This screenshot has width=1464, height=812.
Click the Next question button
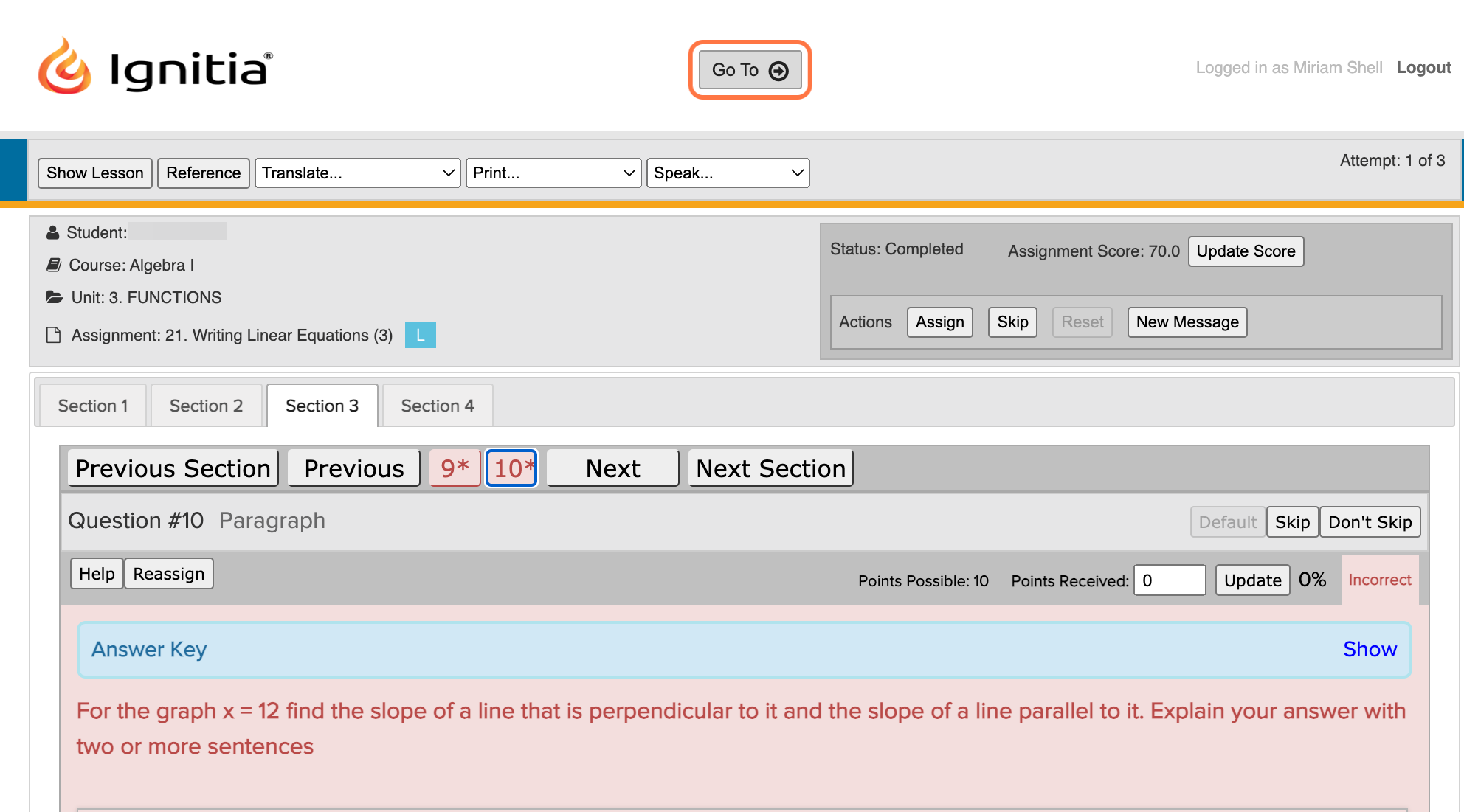click(x=612, y=468)
